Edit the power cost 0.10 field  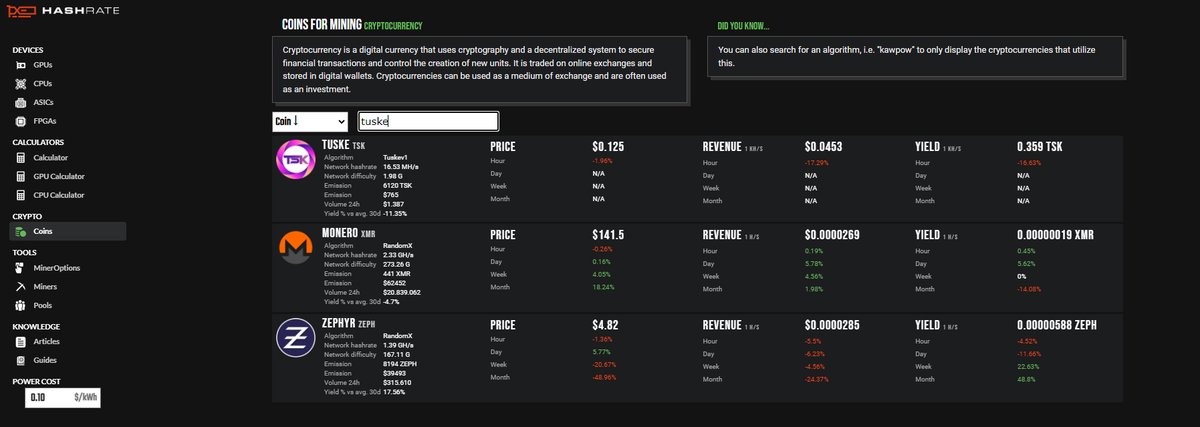click(63, 397)
